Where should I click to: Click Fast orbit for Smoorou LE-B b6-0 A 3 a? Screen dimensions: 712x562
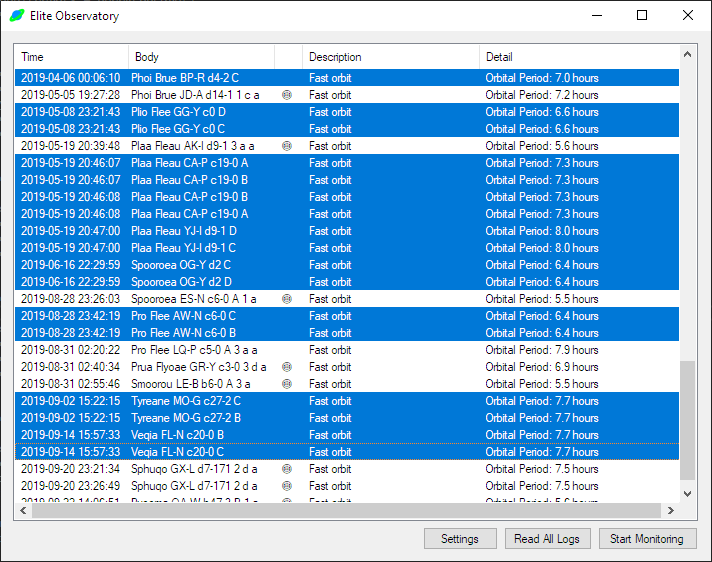click(330, 384)
